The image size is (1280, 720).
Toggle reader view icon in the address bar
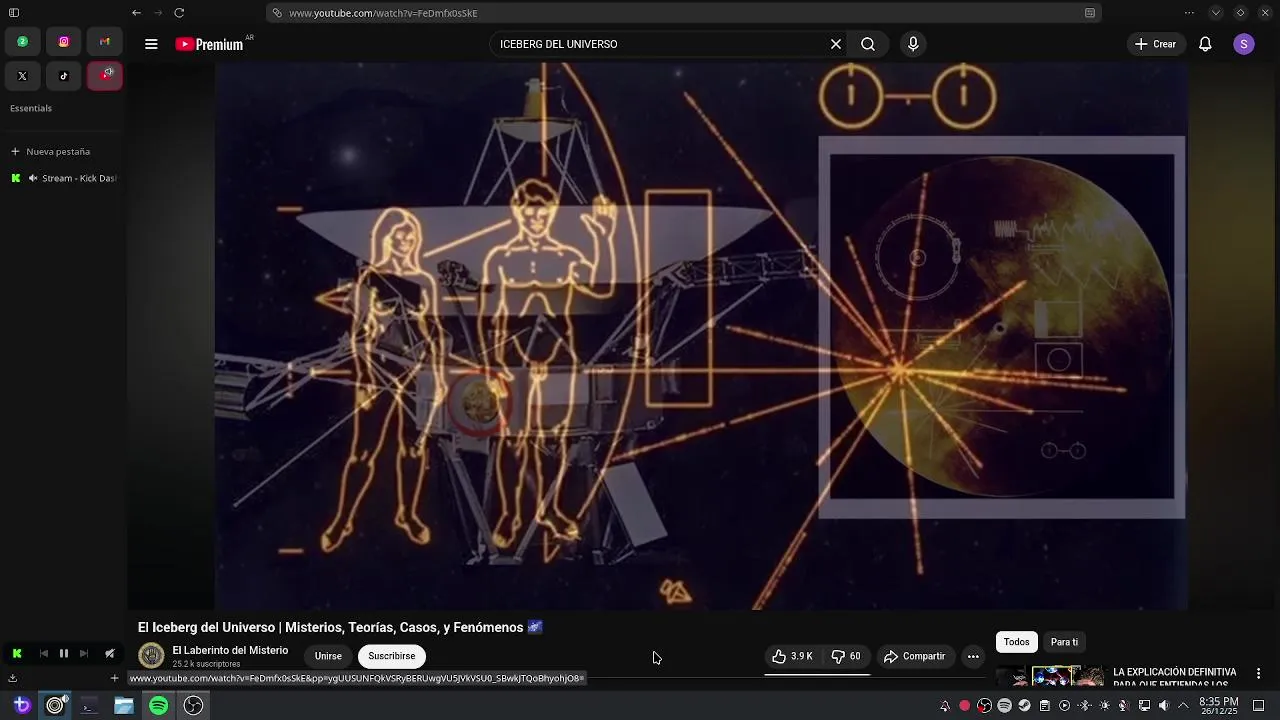1090,13
